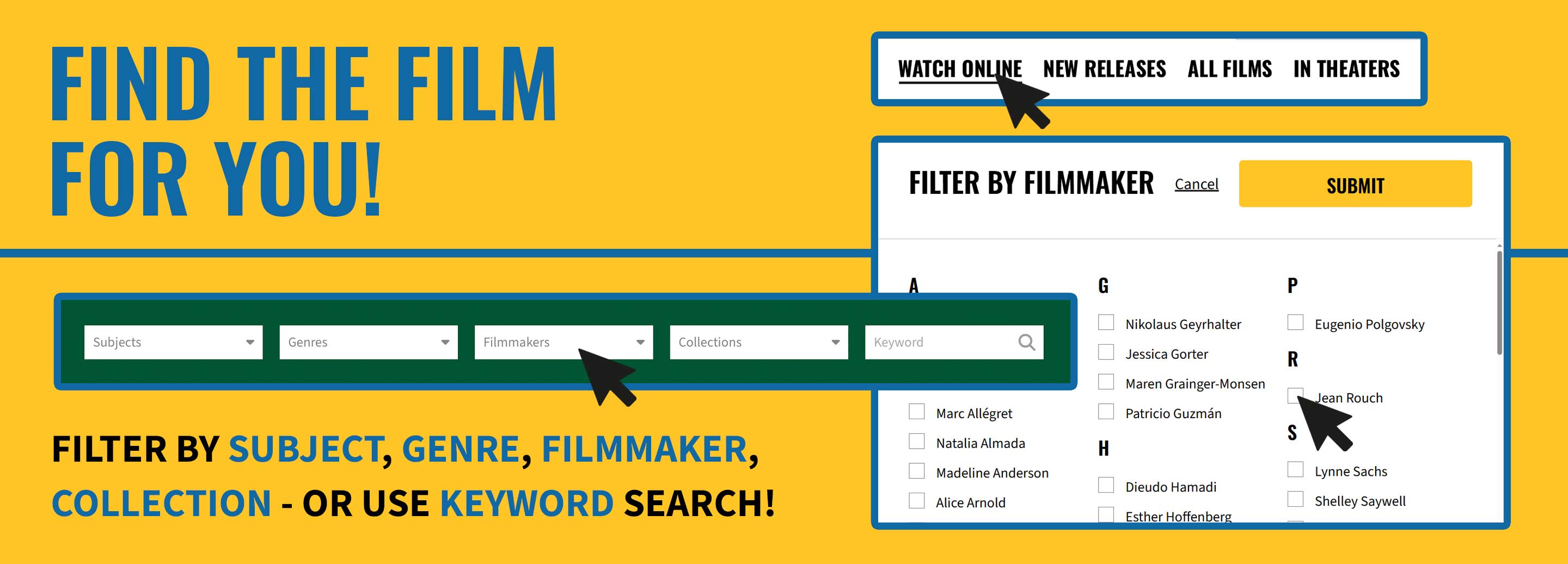Expand the Genres dropdown

tap(368, 342)
